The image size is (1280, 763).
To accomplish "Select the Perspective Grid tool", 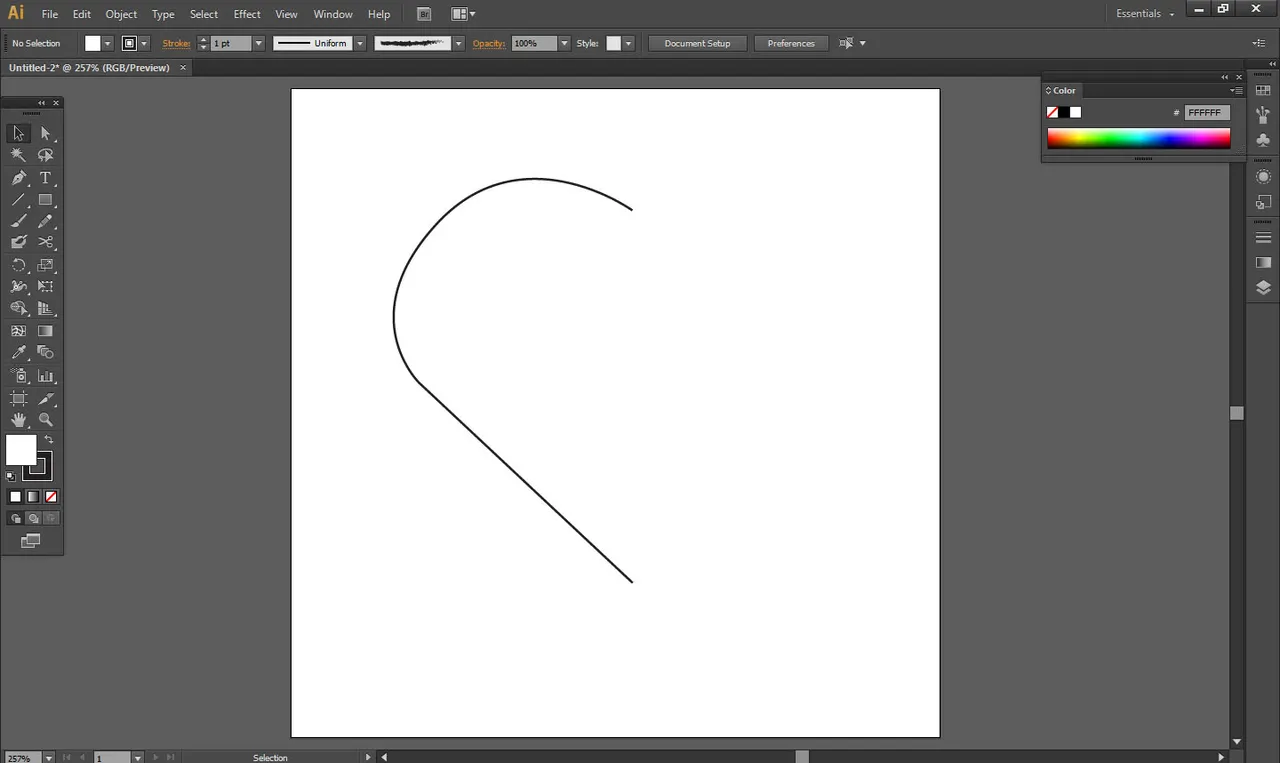I will point(45,309).
